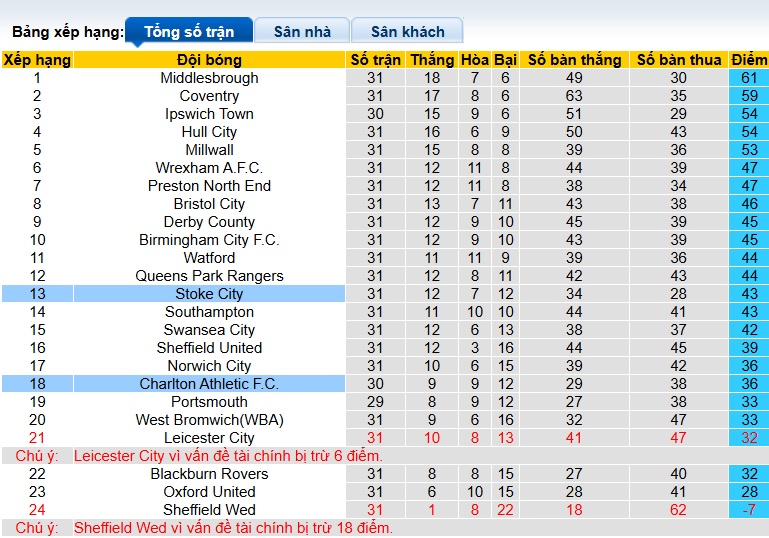Click the Số bàn thắng column header
The image size is (769, 538).
coord(574,60)
